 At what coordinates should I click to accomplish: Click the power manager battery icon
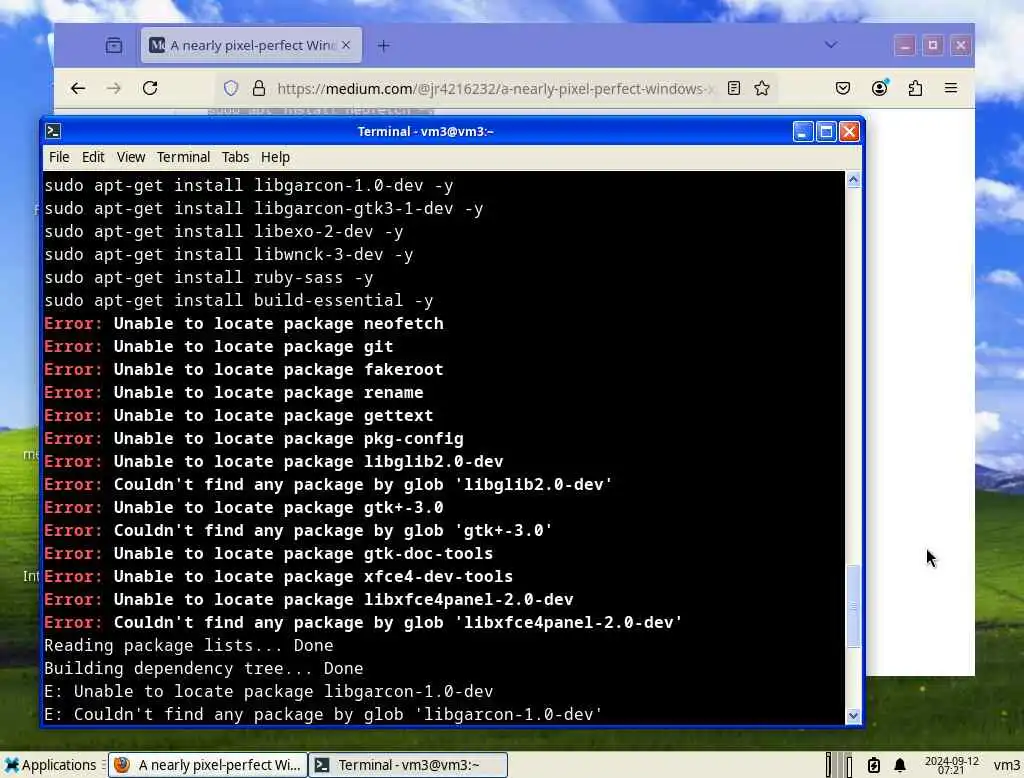(x=874, y=765)
